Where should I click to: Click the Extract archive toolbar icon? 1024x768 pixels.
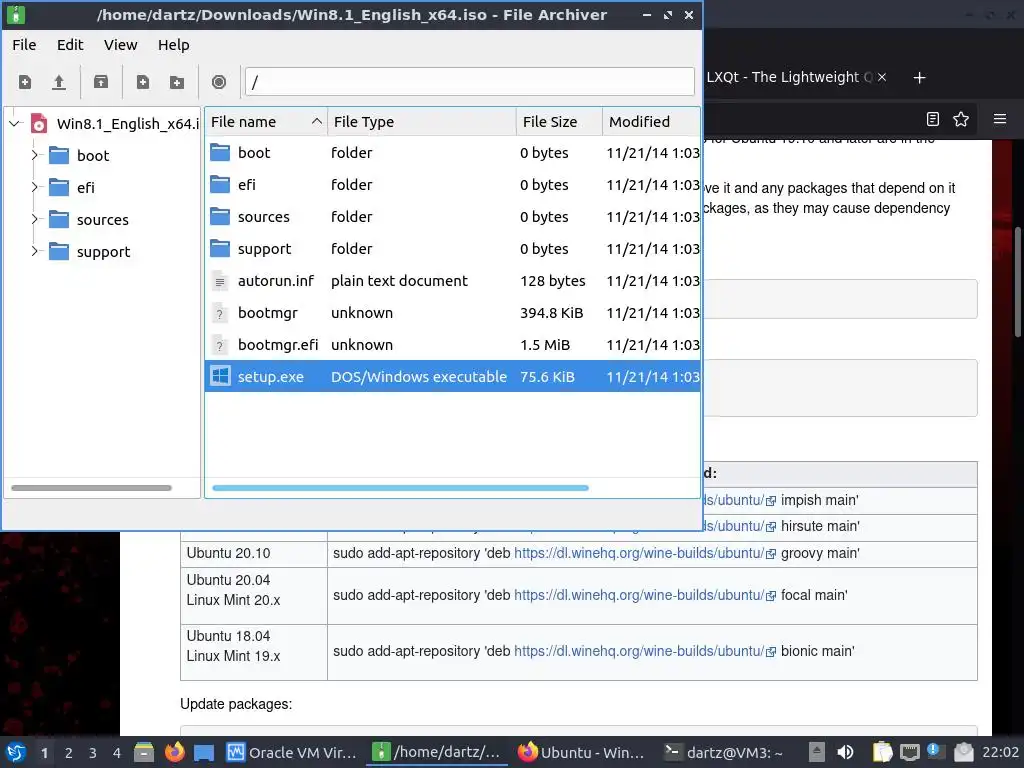[101, 82]
